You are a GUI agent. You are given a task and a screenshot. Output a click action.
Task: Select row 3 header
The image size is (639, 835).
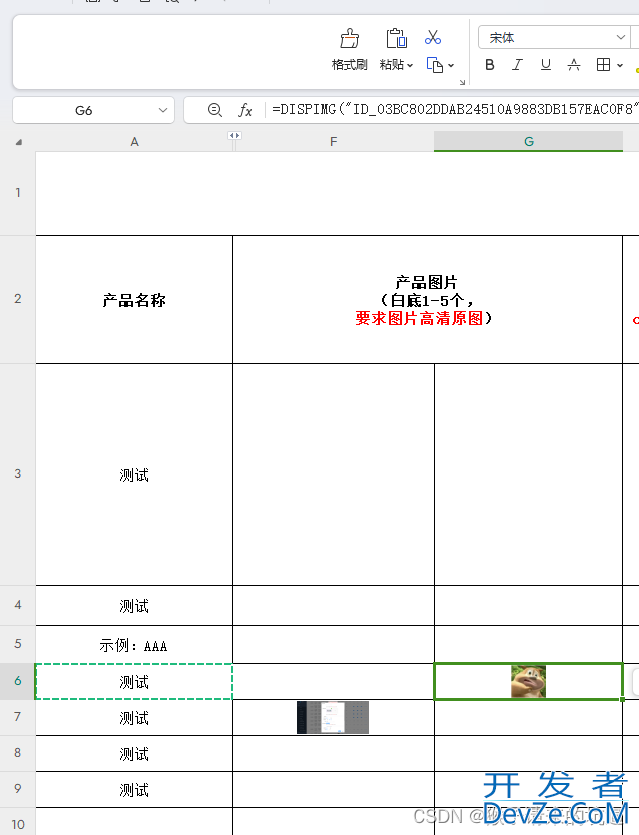pos(18,474)
